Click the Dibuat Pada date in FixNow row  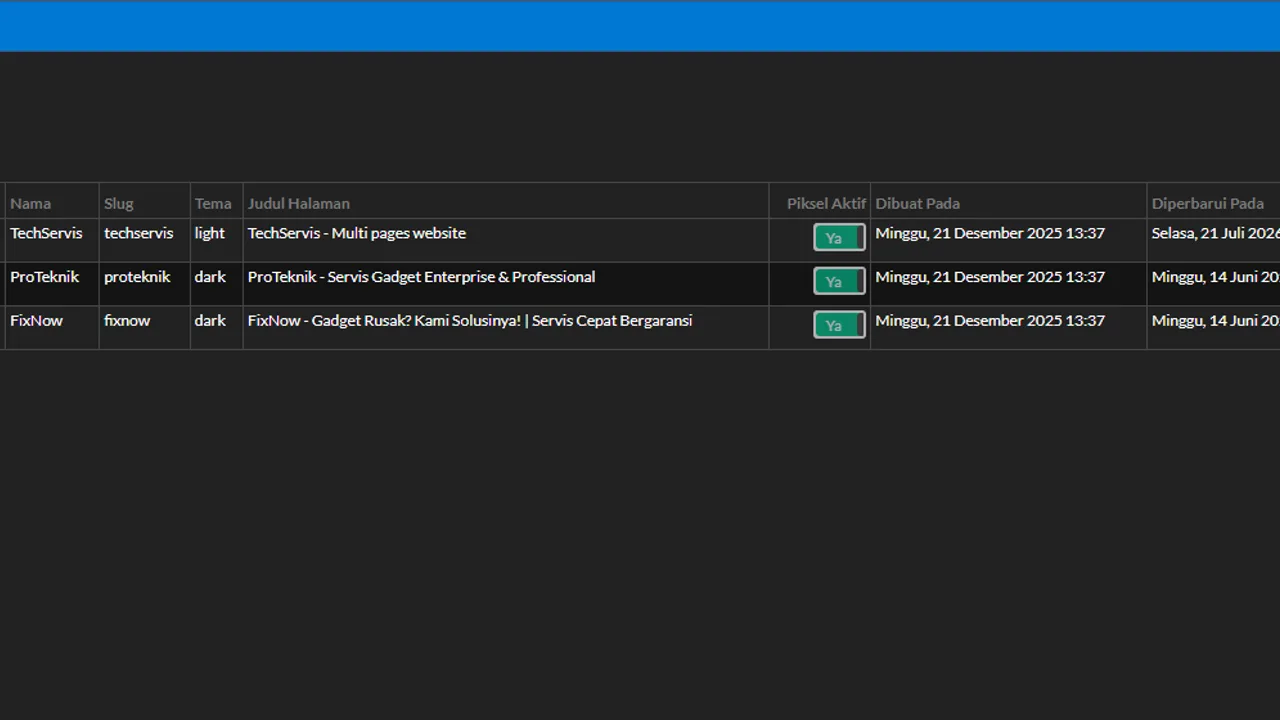coord(1009,328)
